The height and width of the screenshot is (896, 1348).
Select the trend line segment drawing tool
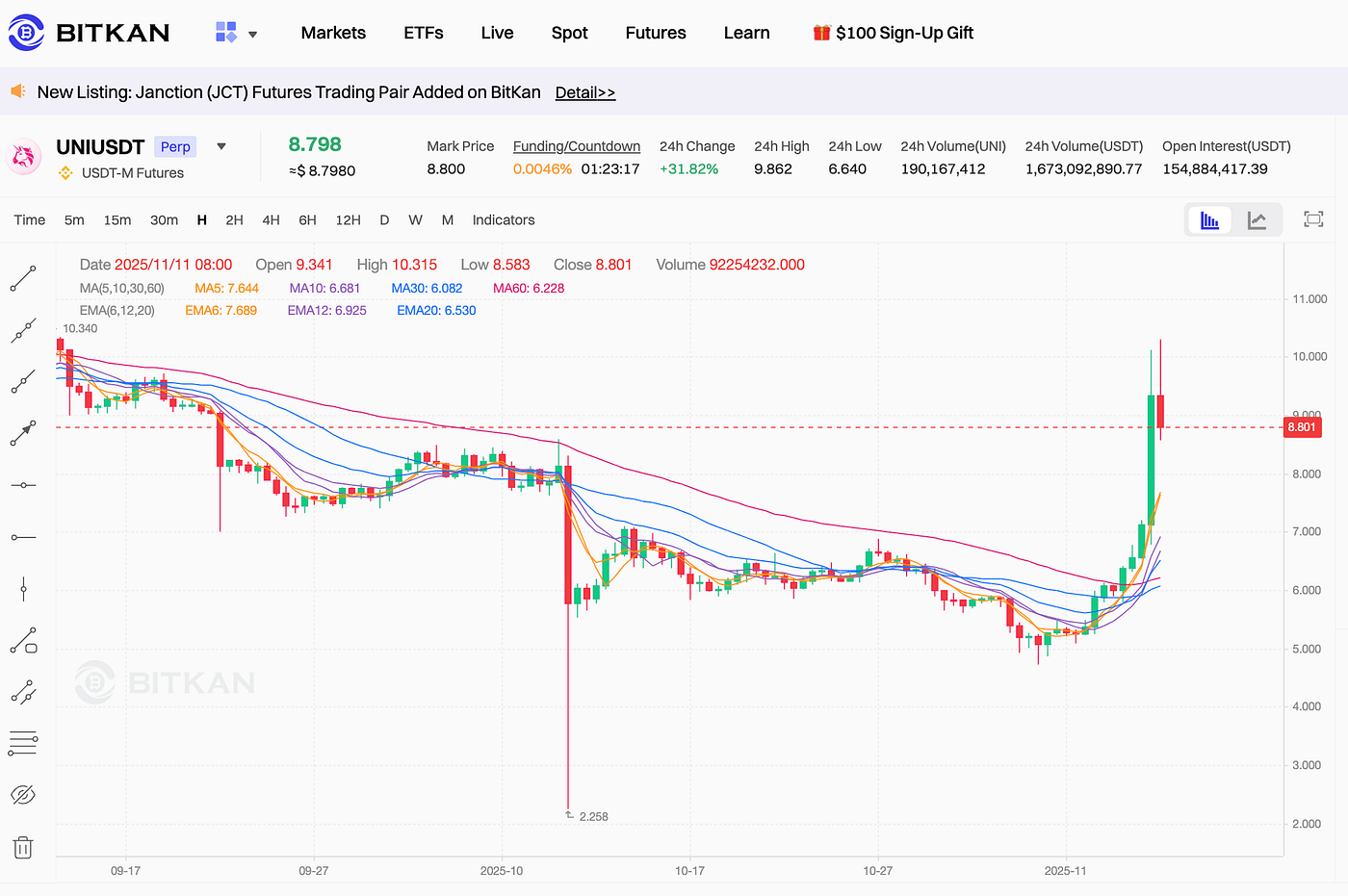[x=23, y=279]
